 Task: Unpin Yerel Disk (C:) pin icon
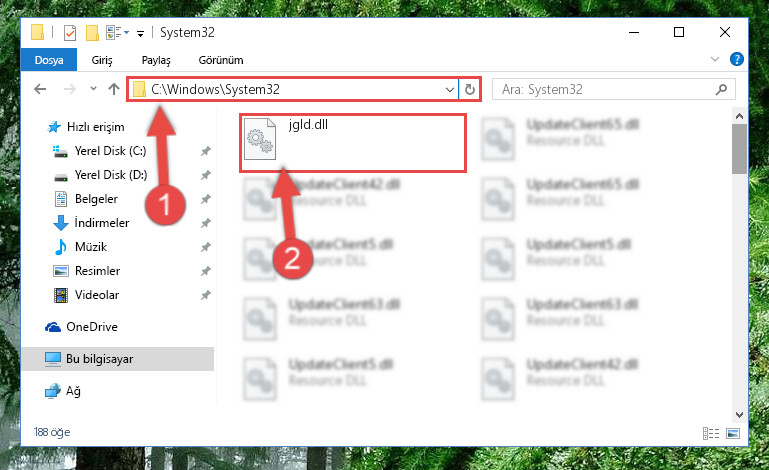[x=206, y=151]
